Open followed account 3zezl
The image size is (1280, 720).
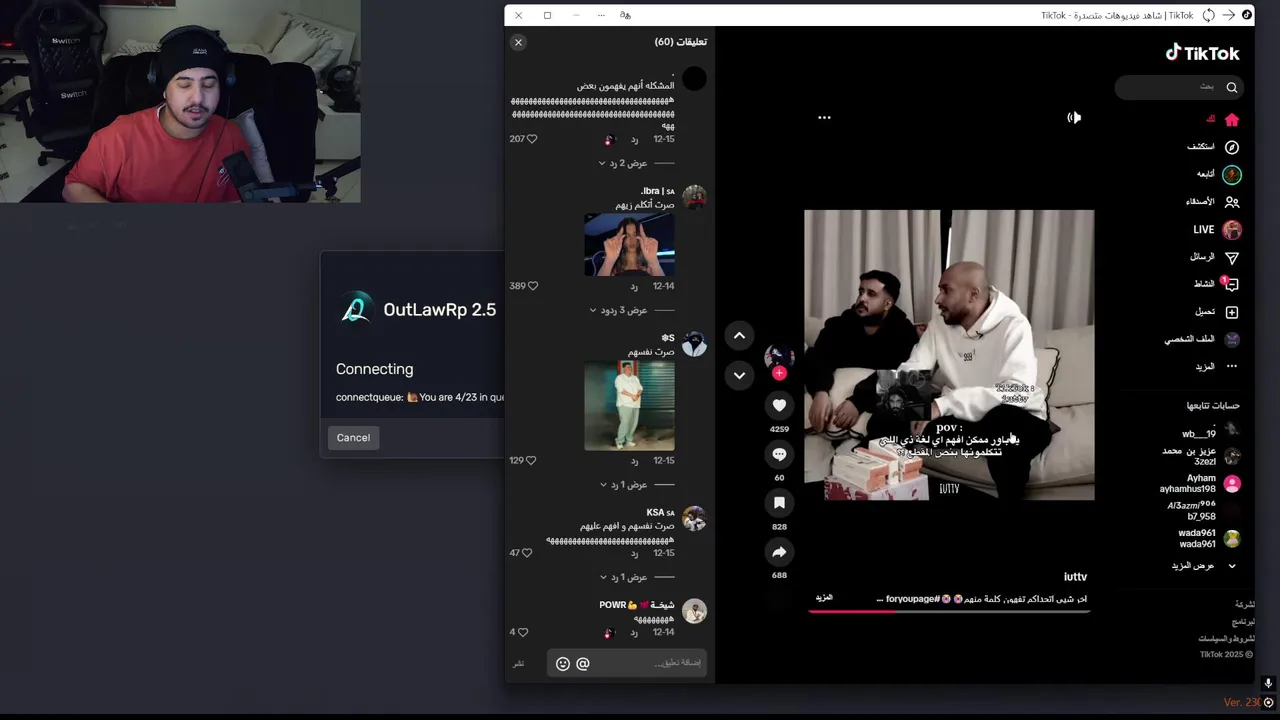pyautogui.click(x=1201, y=456)
